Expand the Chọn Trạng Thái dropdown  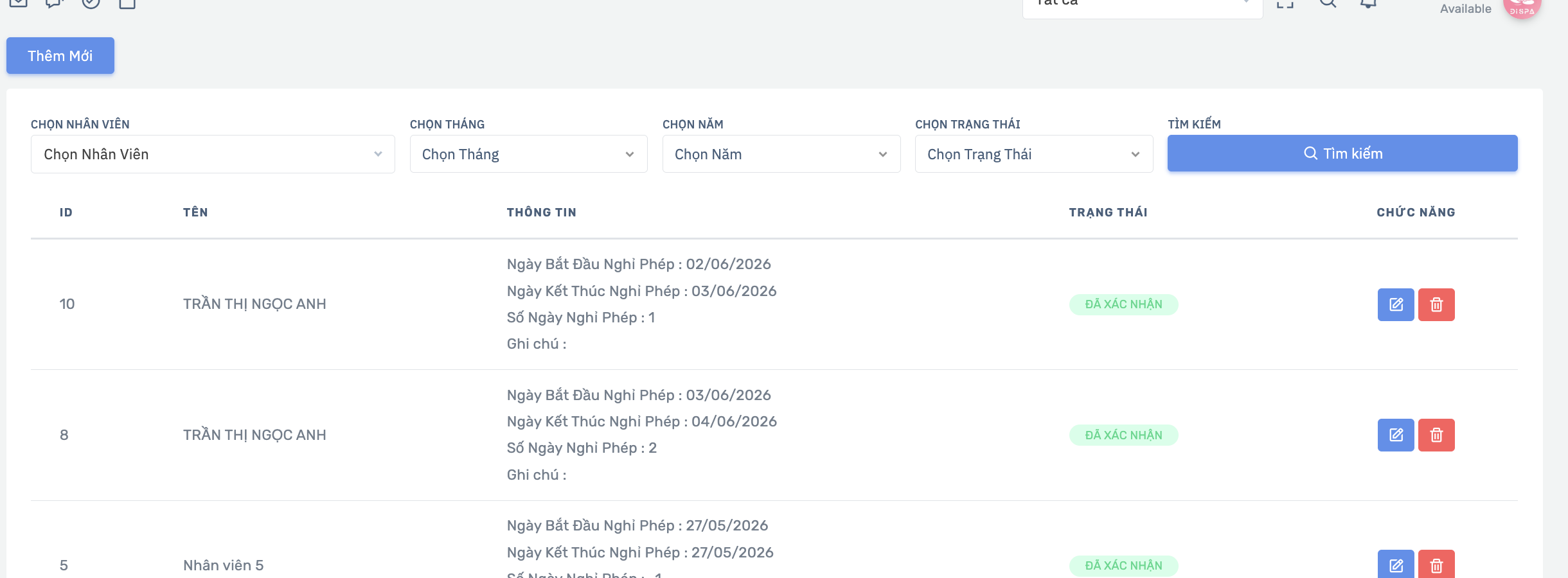pyautogui.click(x=1034, y=154)
